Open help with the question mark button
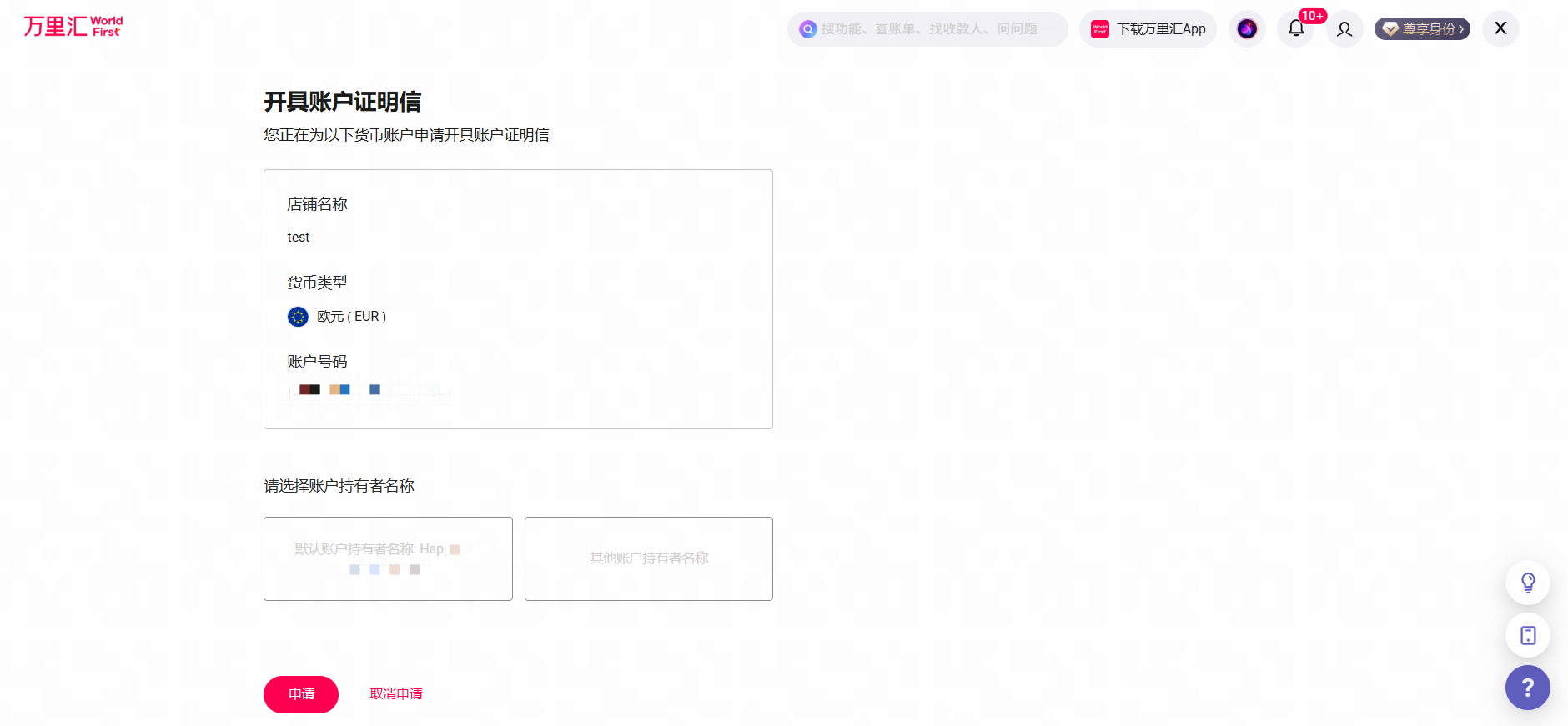The width and height of the screenshot is (1568, 726). [x=1528, y=688]
